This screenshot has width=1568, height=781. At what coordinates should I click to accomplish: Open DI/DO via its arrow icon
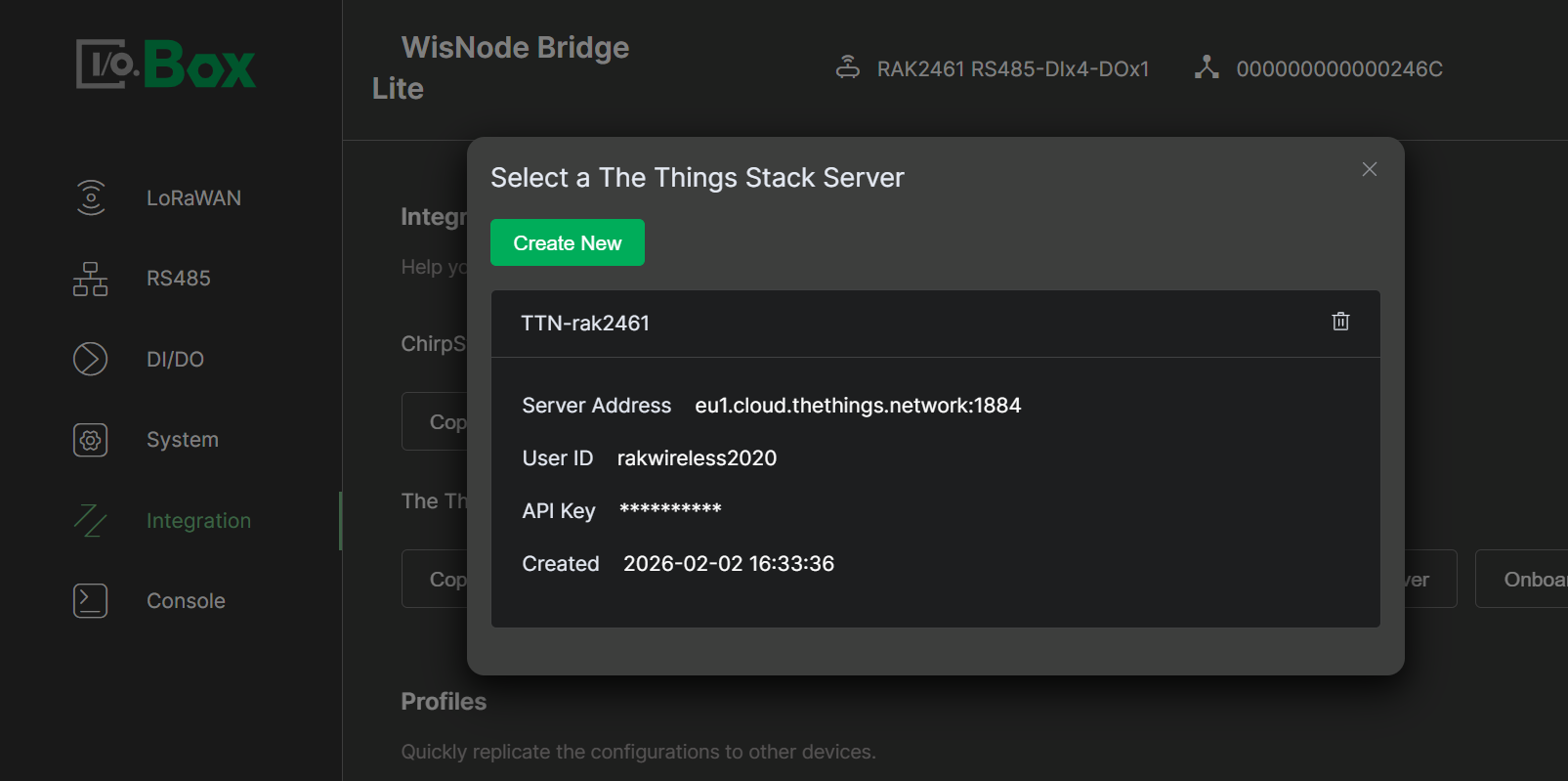click(90, 359)
